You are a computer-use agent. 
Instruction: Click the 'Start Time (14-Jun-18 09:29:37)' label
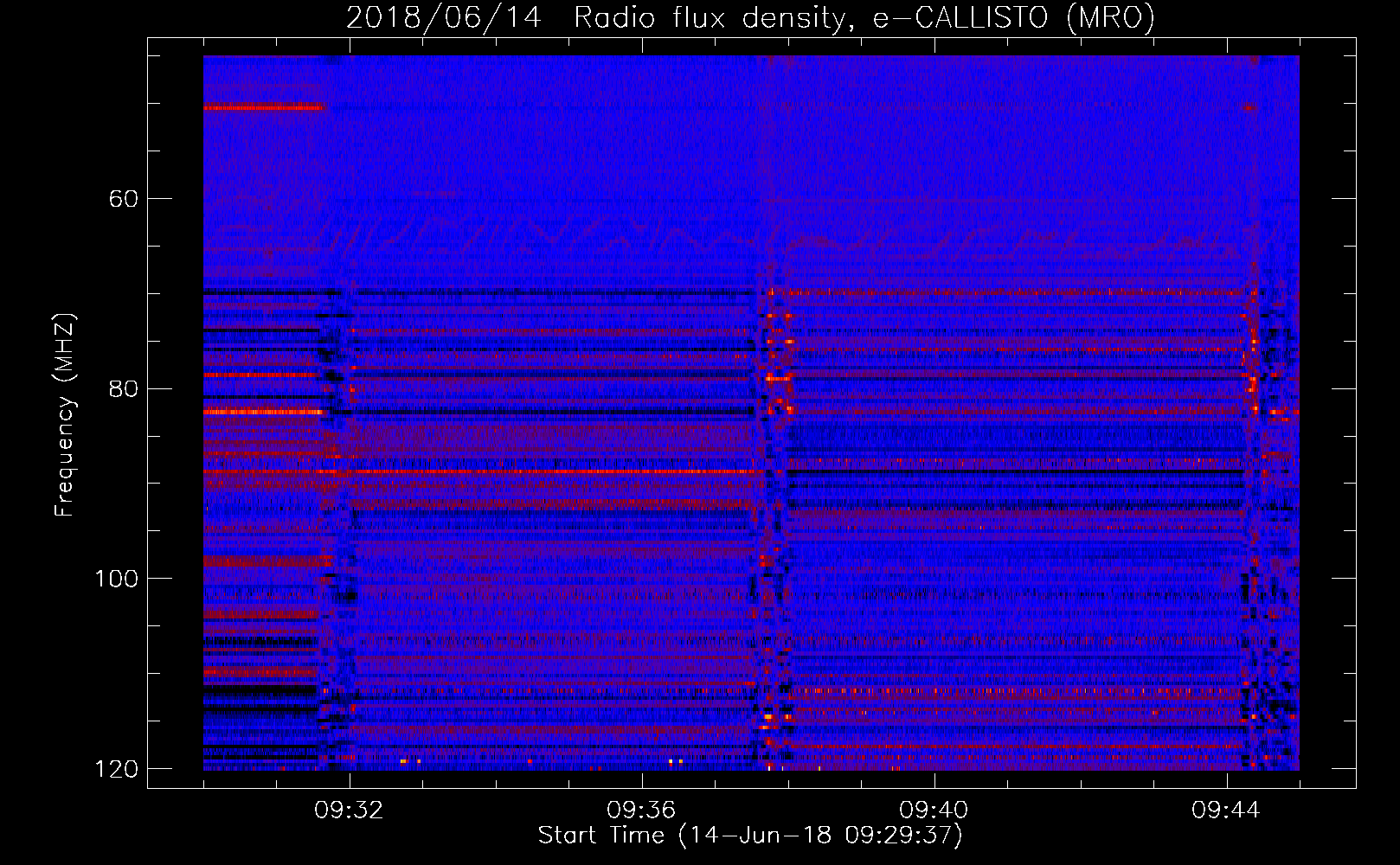pos(750,836)
